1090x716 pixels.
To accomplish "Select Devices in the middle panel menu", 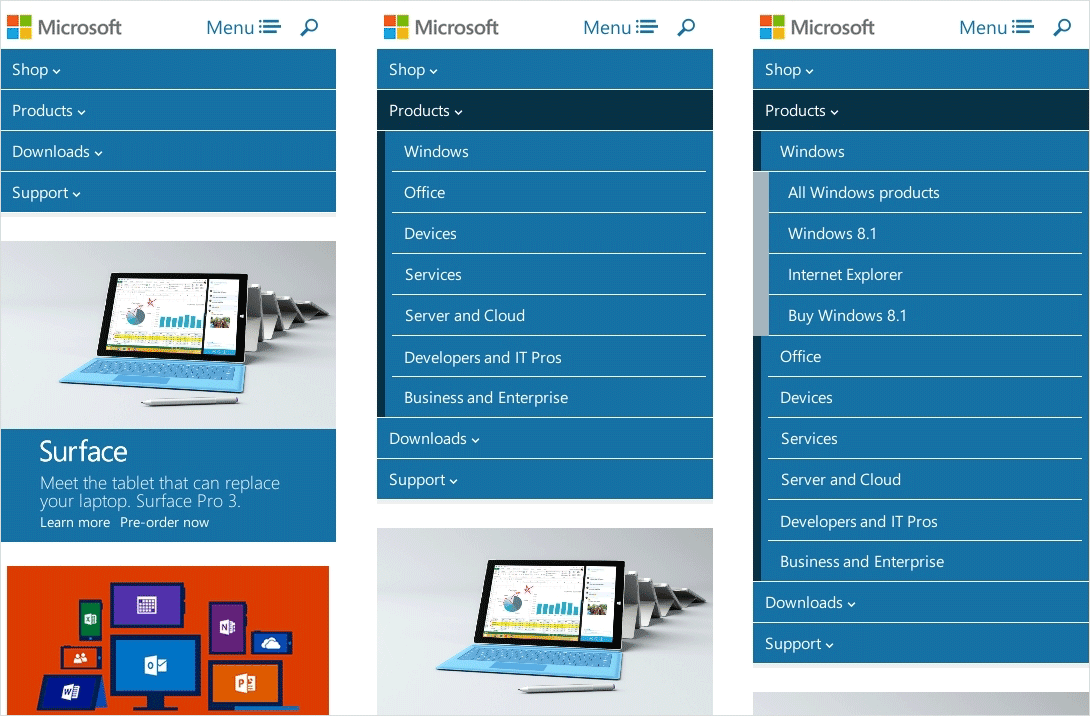I will pyautogui.click(x=548, y=234).
